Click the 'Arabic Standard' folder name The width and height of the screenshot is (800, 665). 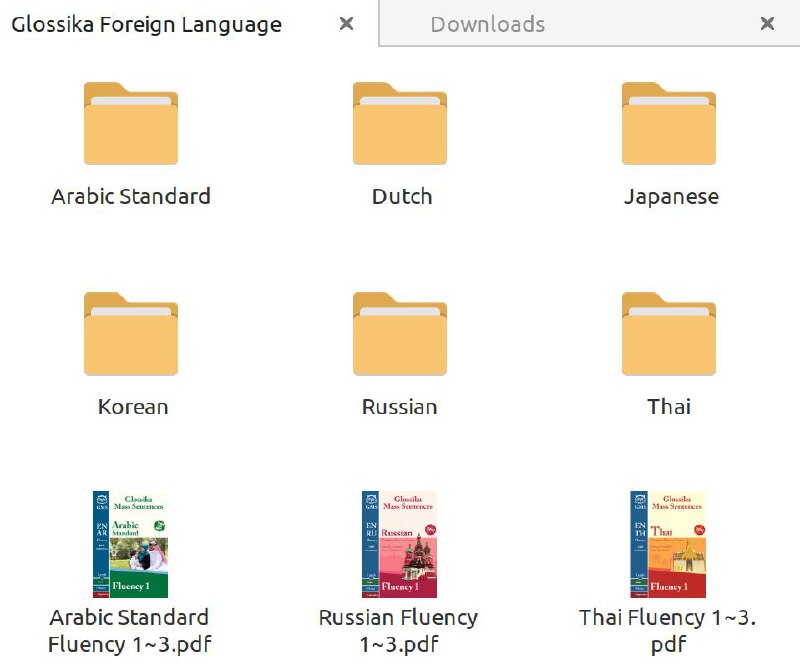pos(131,196)
